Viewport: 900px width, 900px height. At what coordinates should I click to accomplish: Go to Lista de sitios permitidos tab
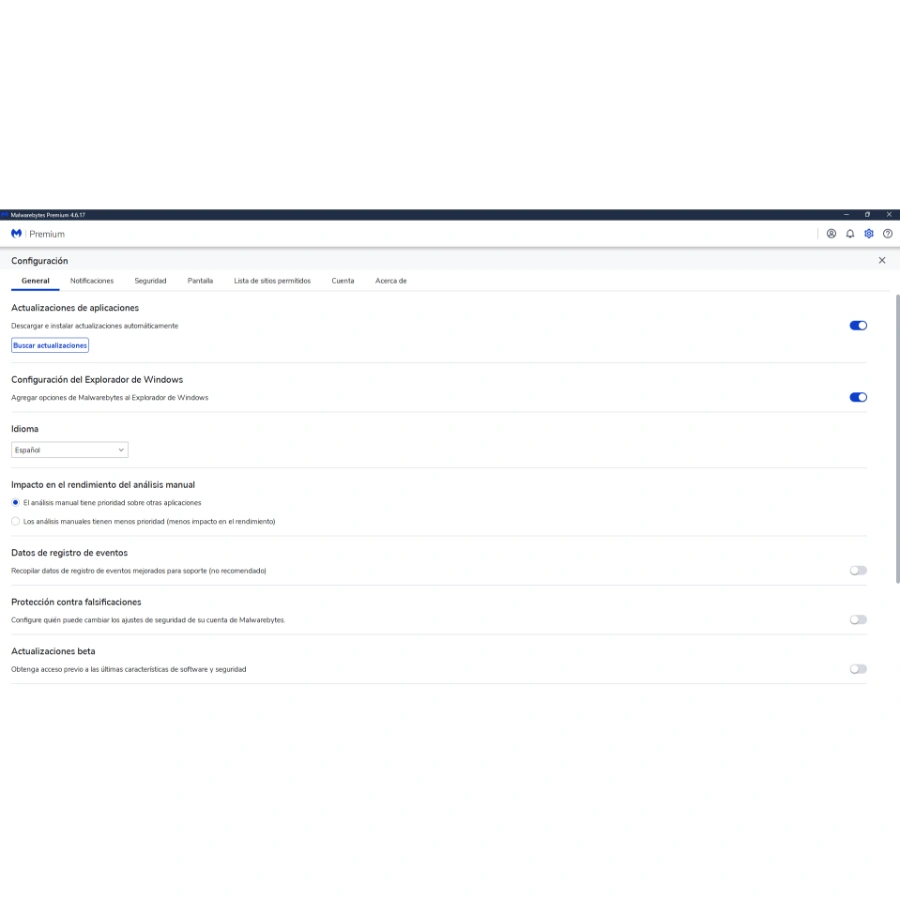coord(272,281)
